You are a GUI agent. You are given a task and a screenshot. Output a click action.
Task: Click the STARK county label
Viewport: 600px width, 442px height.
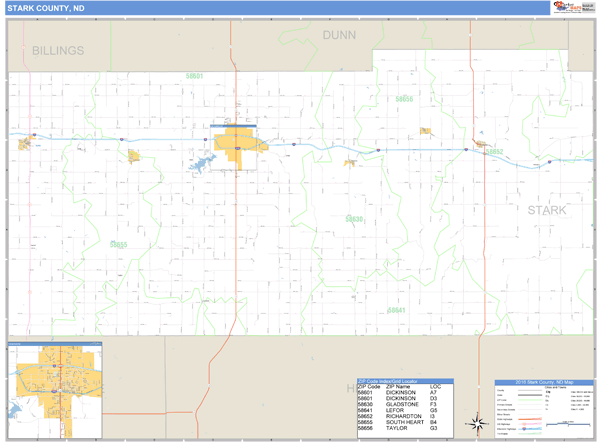tap(547, 211)
